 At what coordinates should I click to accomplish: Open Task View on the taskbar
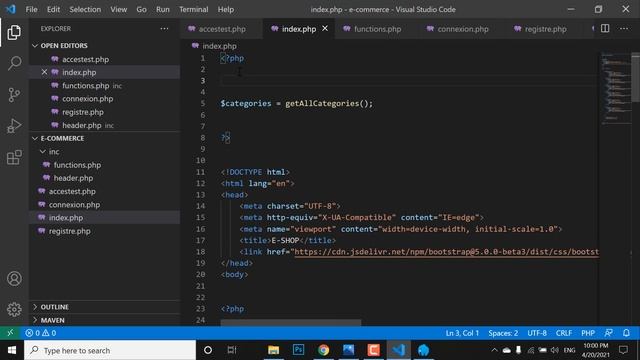(x=232, y=350)
